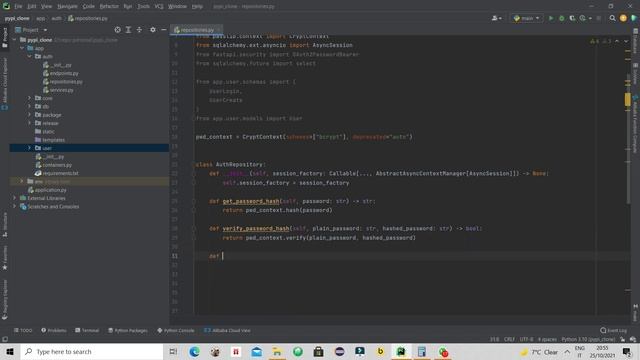Open Project panel gear options
The height and width of the screenshot is (360, 640).
[x=153, y=30]
